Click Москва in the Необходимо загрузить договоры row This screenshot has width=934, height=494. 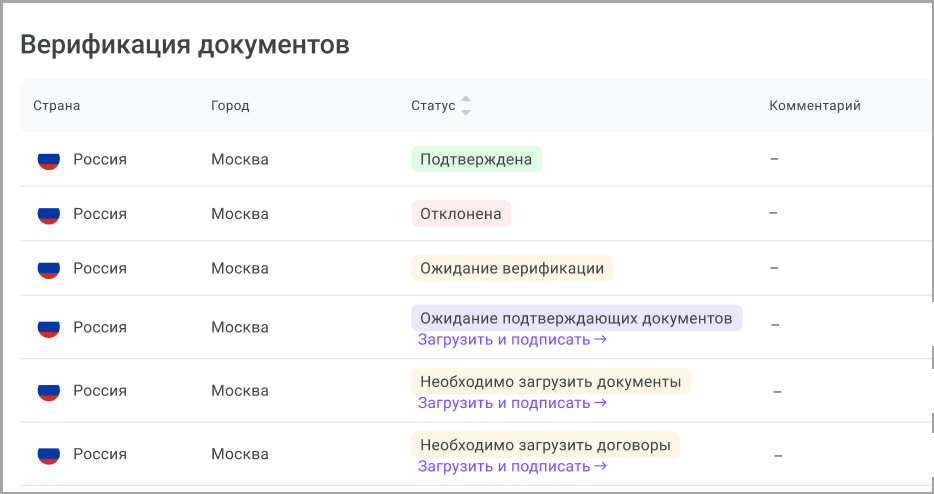tap(240, 453)
